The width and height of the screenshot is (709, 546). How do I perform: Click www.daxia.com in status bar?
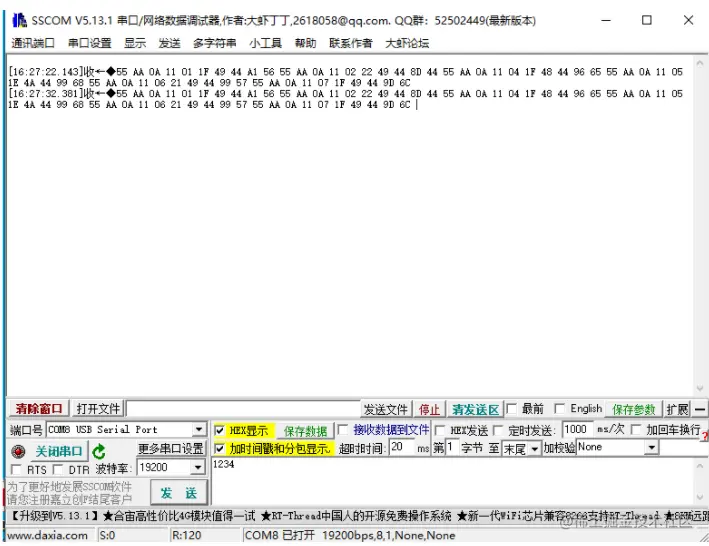pyautogui.click(x=47, y=536)
